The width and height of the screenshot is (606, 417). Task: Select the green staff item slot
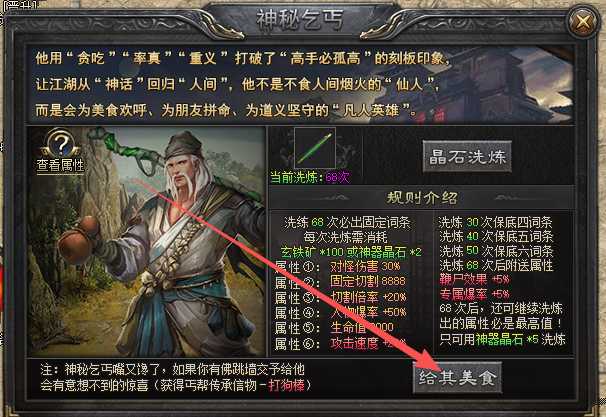tap(315, 148)
